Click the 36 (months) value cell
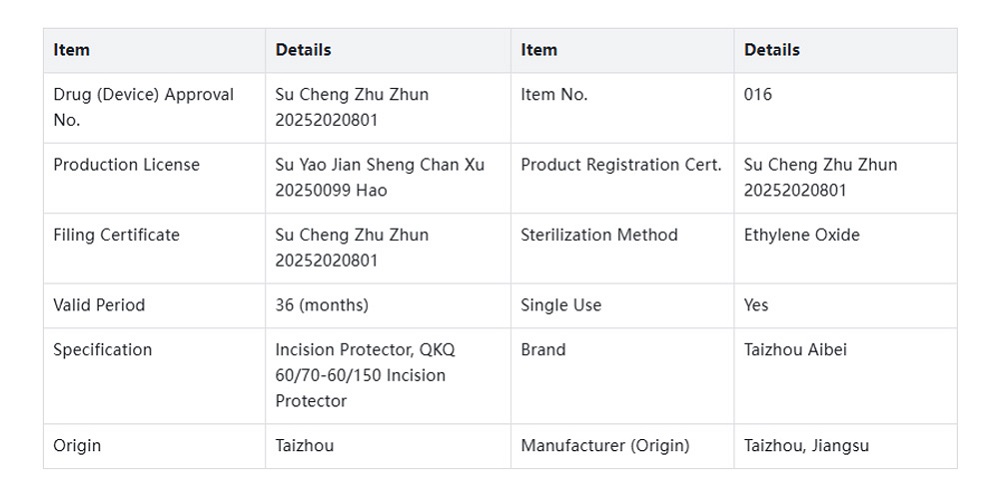 point(321,305)
